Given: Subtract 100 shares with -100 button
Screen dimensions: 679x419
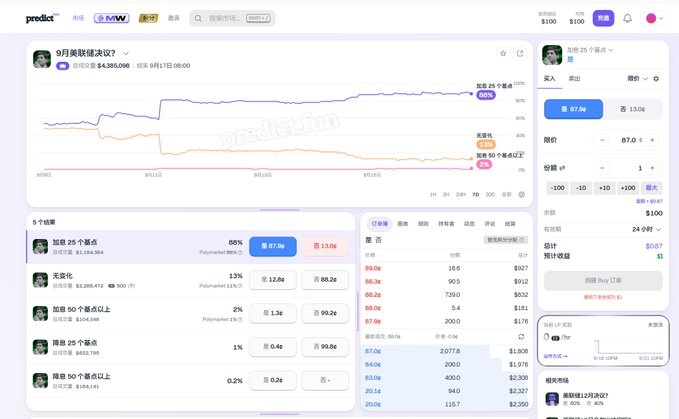Looking at the screenshot, I should click(x=557, y=188).
